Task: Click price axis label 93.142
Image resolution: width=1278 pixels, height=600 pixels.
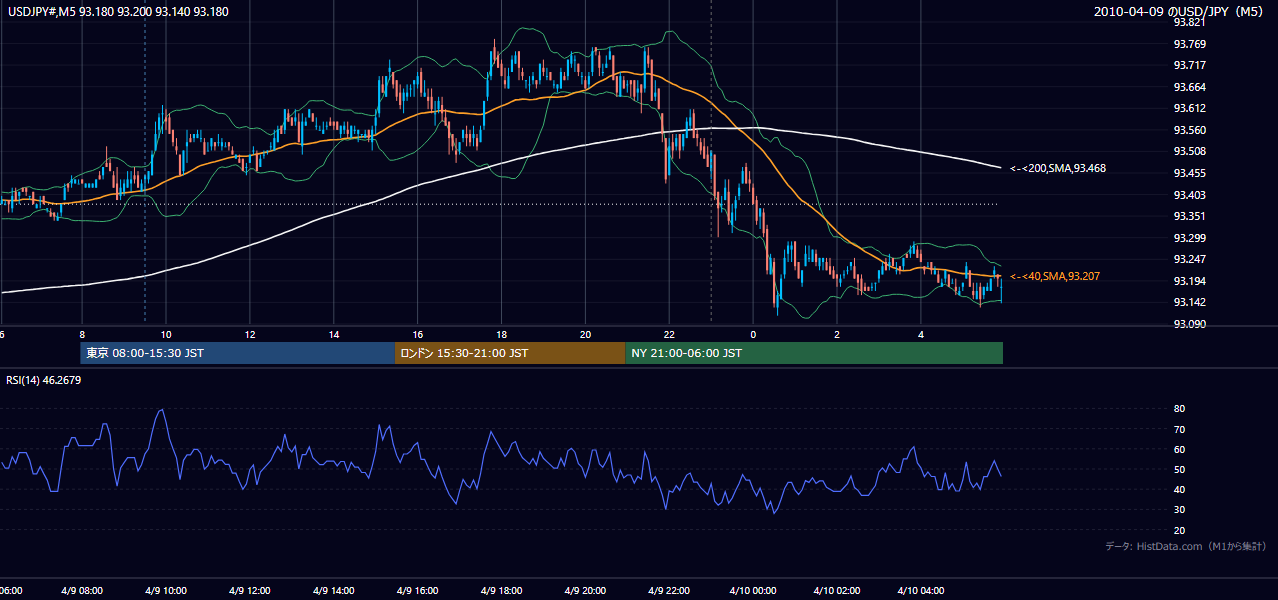Action: 1190,302
